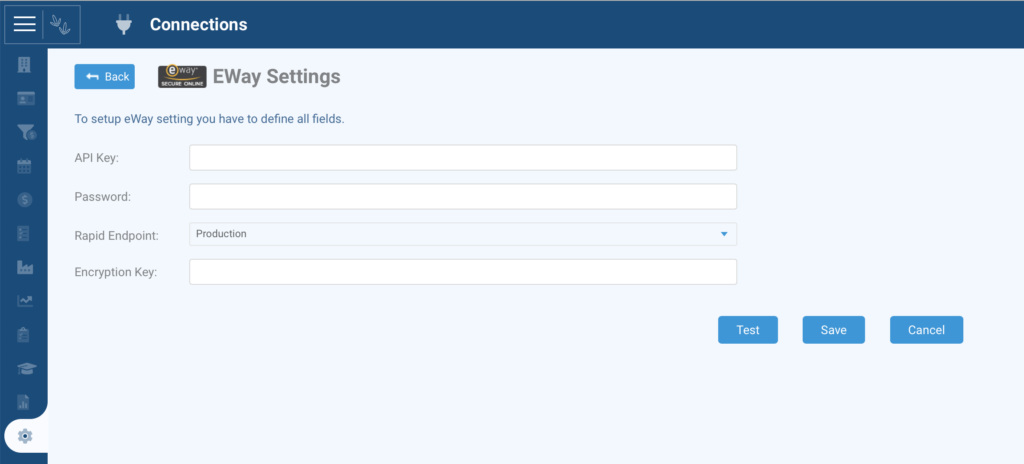Select the checklist icon in sidebar

(24, 233)
